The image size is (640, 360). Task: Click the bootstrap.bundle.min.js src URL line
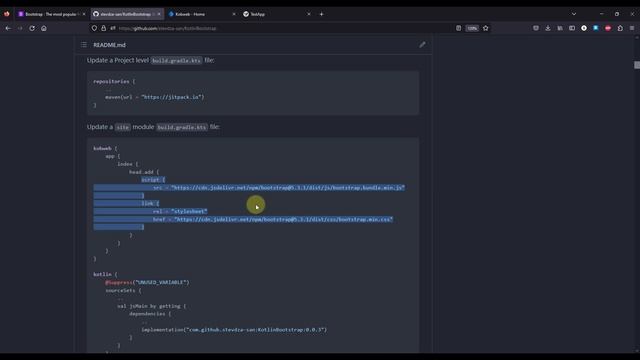tap(279, 188)
